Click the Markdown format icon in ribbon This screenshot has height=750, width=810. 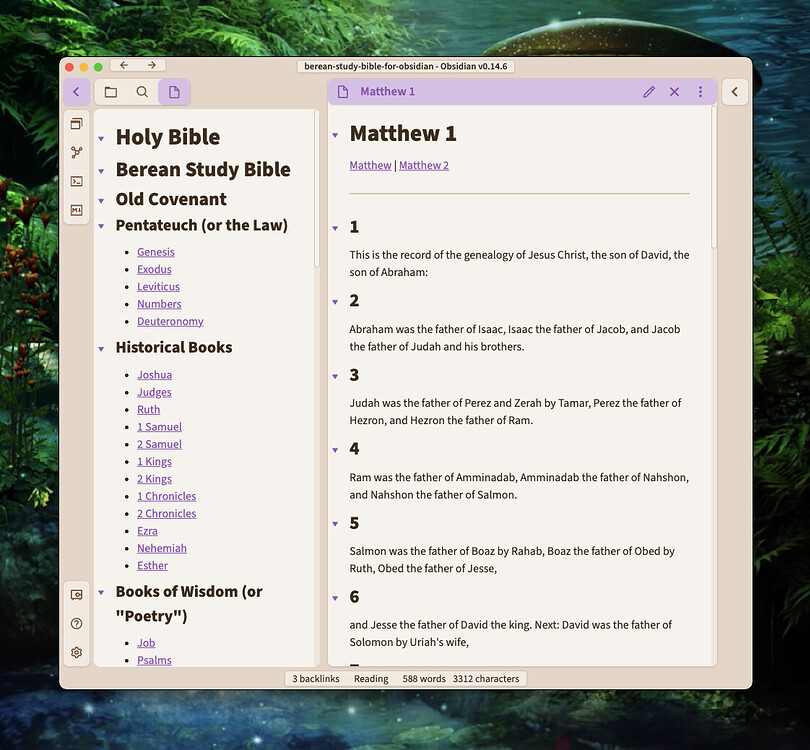click(76, 210)
